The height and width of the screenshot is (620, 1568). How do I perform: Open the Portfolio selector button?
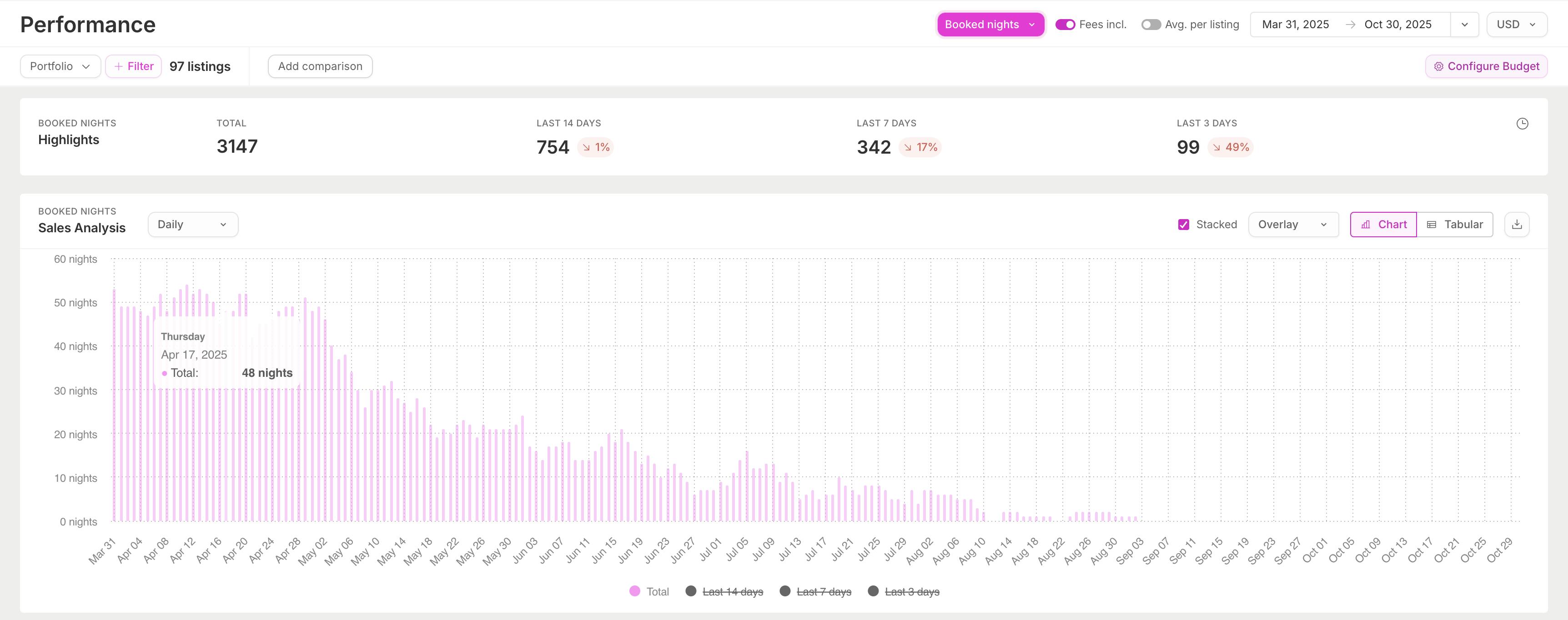tap(60, 66)
